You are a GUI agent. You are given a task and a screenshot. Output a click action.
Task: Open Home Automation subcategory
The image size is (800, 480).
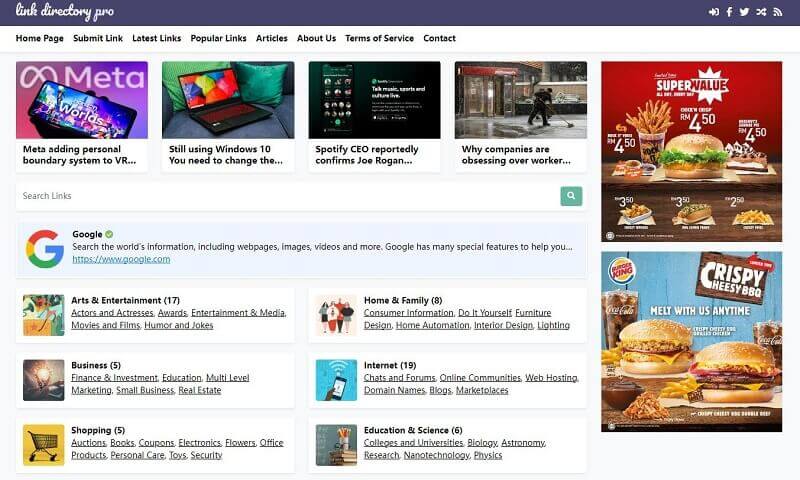(x=433, y=325)
